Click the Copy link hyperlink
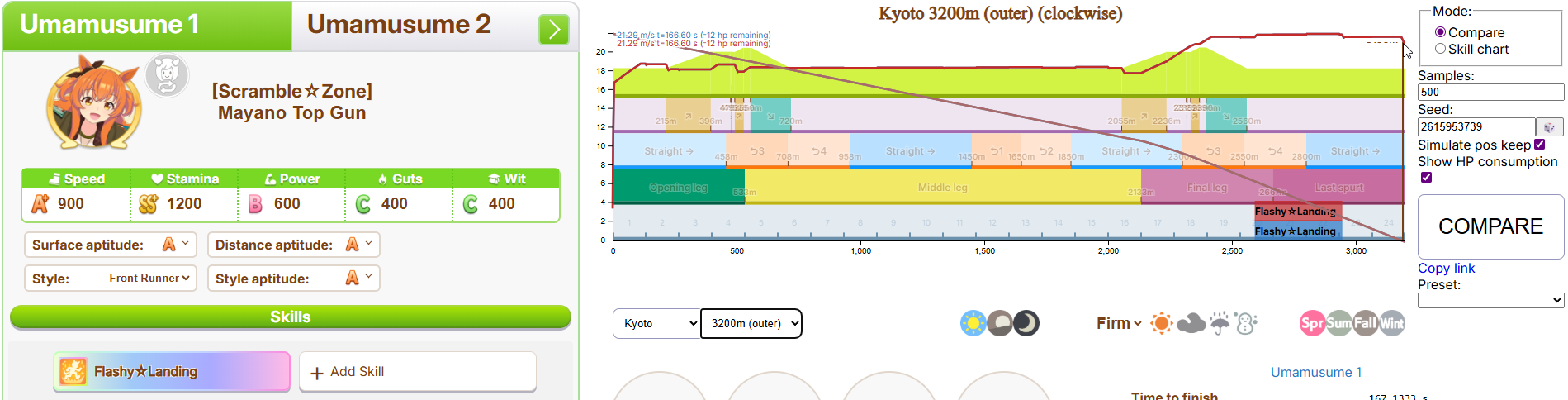This screenshot has height=400, width=1568. coord(1446,268)
